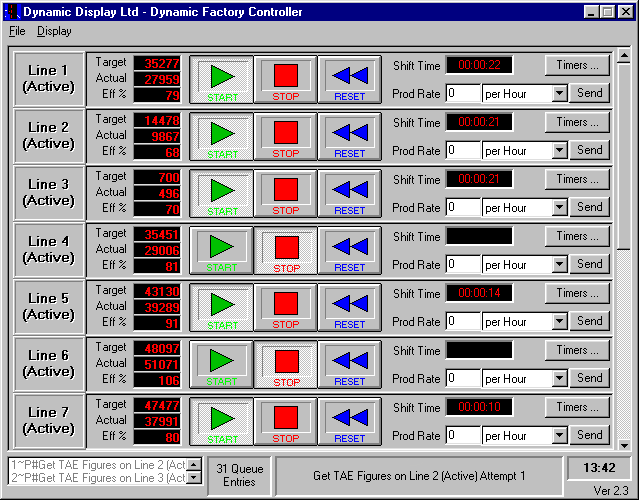Click the Line 5 (Active) label

49,307
